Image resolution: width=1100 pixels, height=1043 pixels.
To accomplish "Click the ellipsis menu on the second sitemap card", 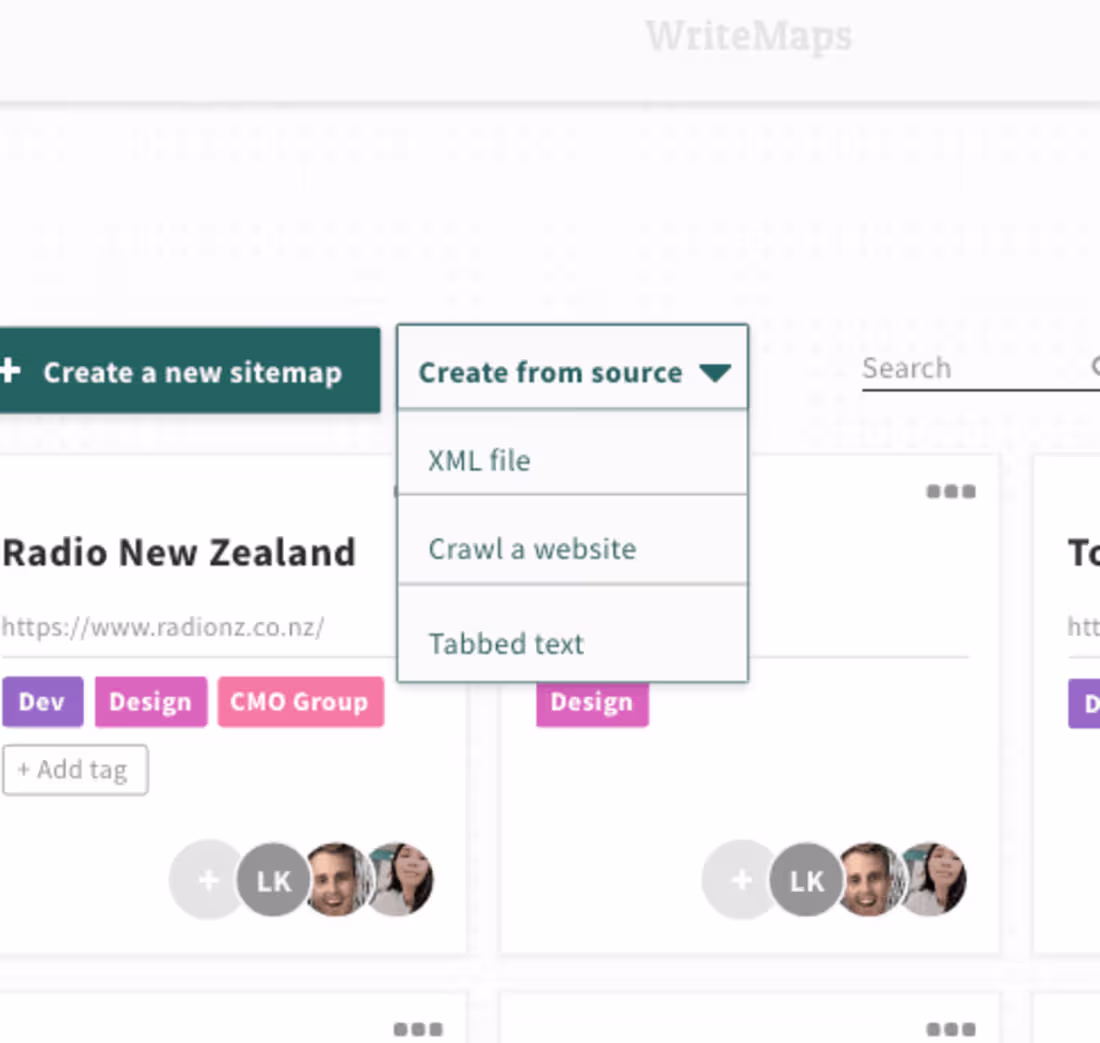I will coord(951,491).
